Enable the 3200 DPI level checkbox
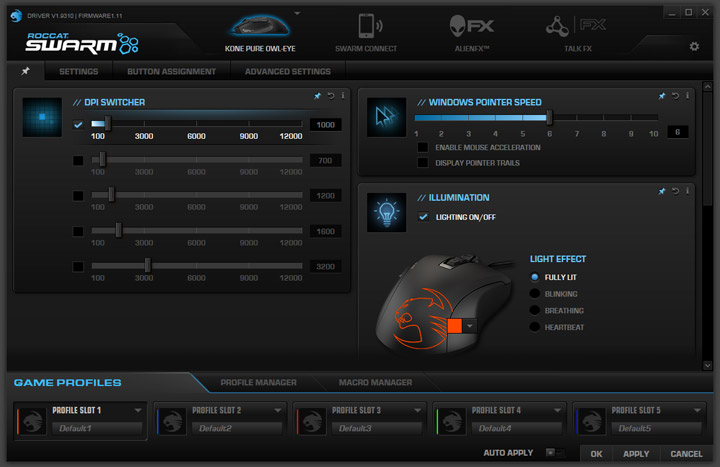The width and height of the screenshot is (720, 467). pyautogui.click(x=78, y=266)
